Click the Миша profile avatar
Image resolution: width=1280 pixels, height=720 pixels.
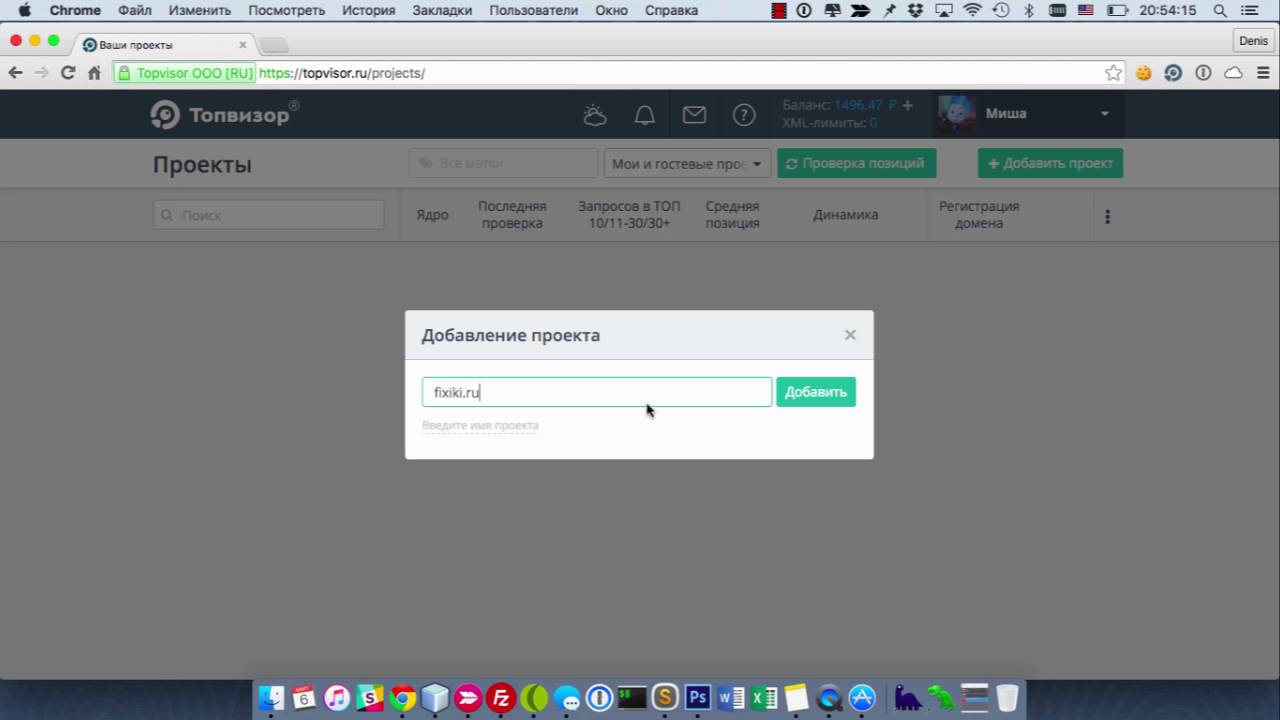click(x=956, y=114)
